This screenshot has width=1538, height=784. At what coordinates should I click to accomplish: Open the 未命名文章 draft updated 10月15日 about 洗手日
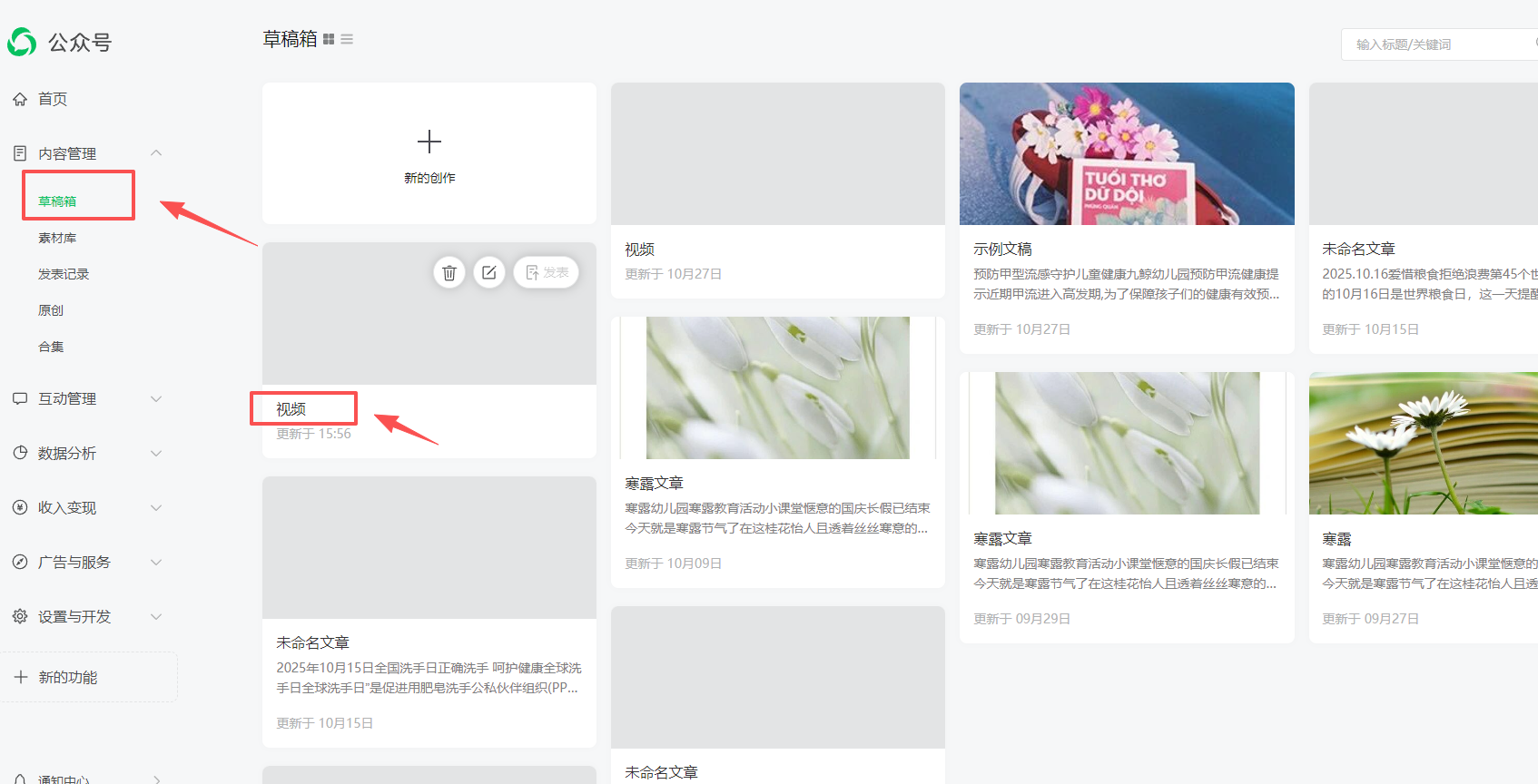312,642
